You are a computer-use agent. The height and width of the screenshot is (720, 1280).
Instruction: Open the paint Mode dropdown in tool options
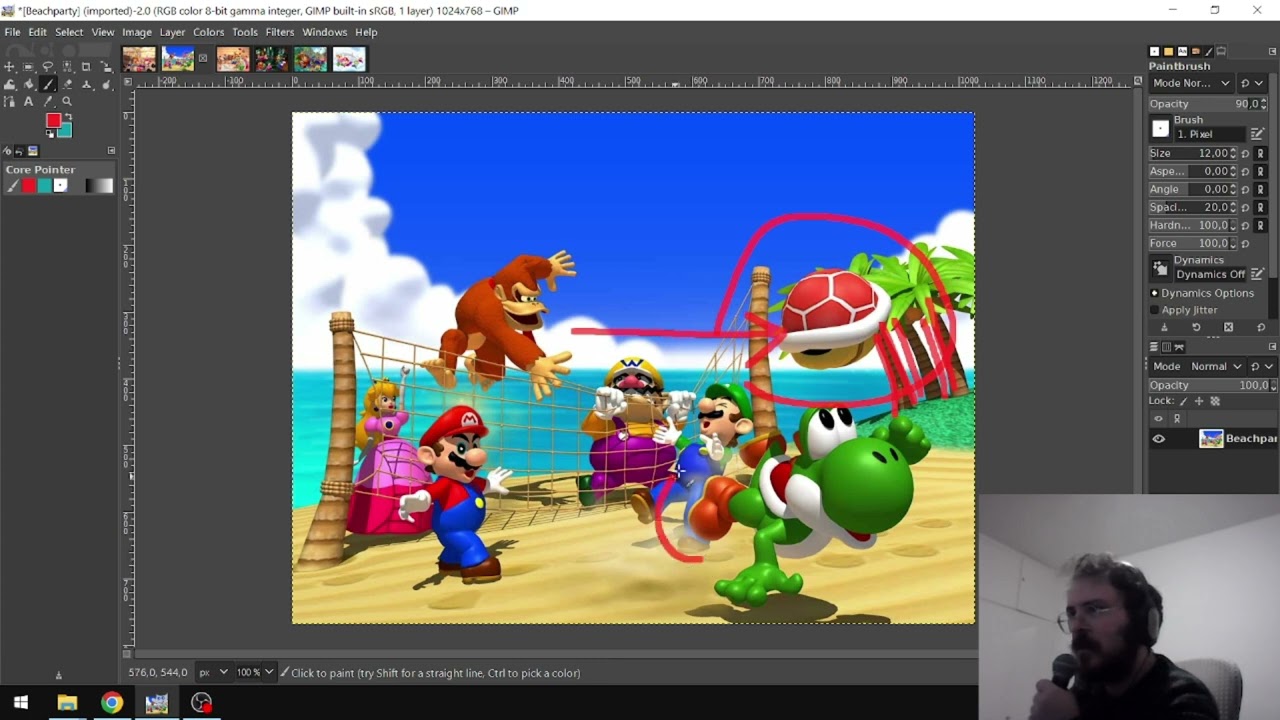(x=1191, y=83)
